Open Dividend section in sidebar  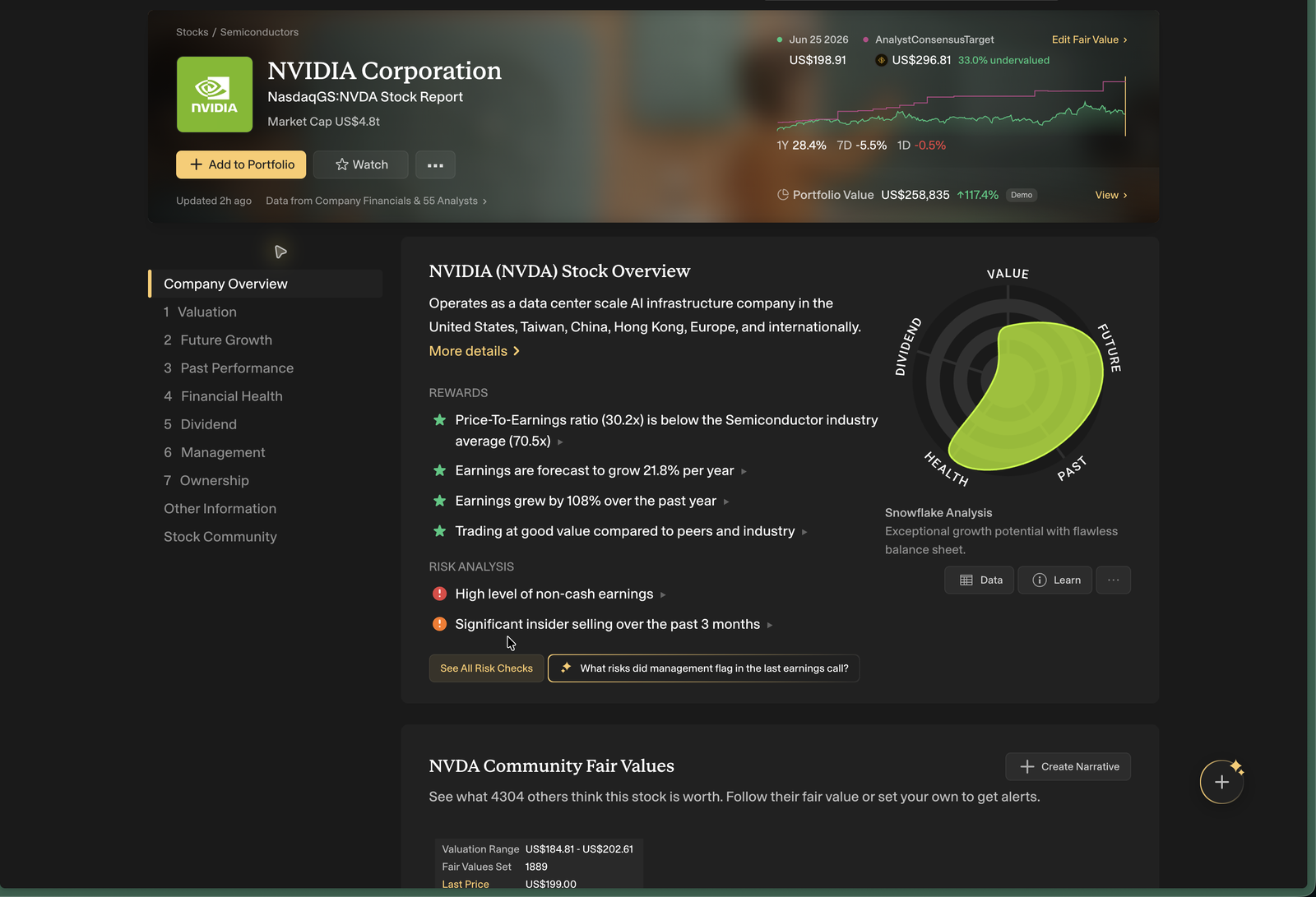[200, 424]
